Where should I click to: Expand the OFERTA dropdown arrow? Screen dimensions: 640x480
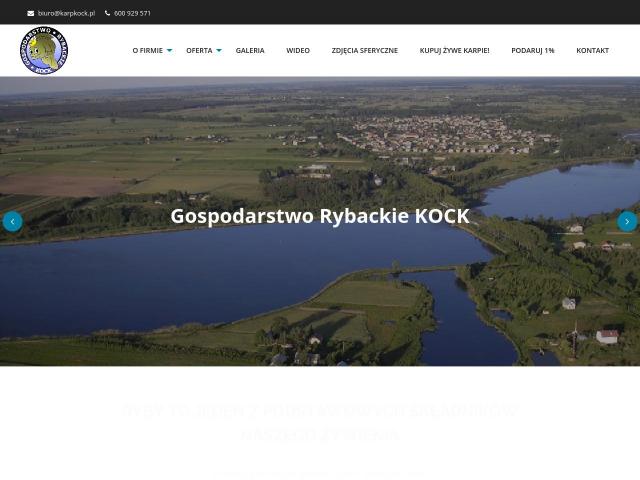click(x=219, y=51)
